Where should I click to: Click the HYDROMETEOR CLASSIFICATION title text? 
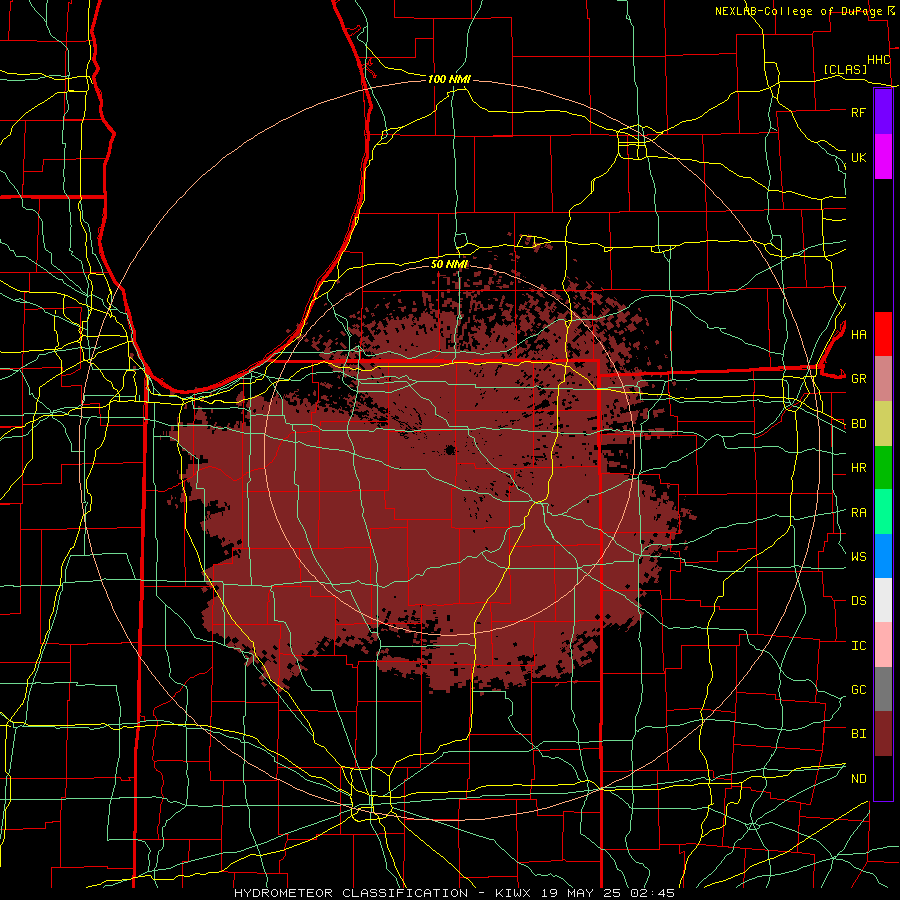coord(351,893)
